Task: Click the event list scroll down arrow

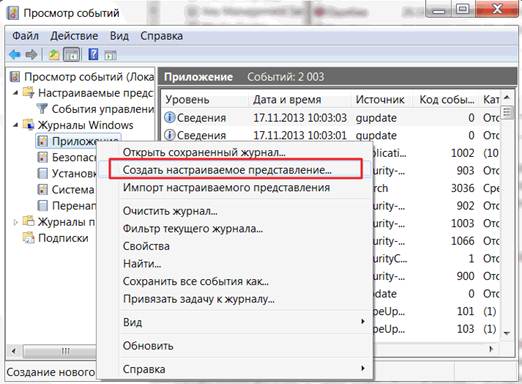Action: click(507, 333)
